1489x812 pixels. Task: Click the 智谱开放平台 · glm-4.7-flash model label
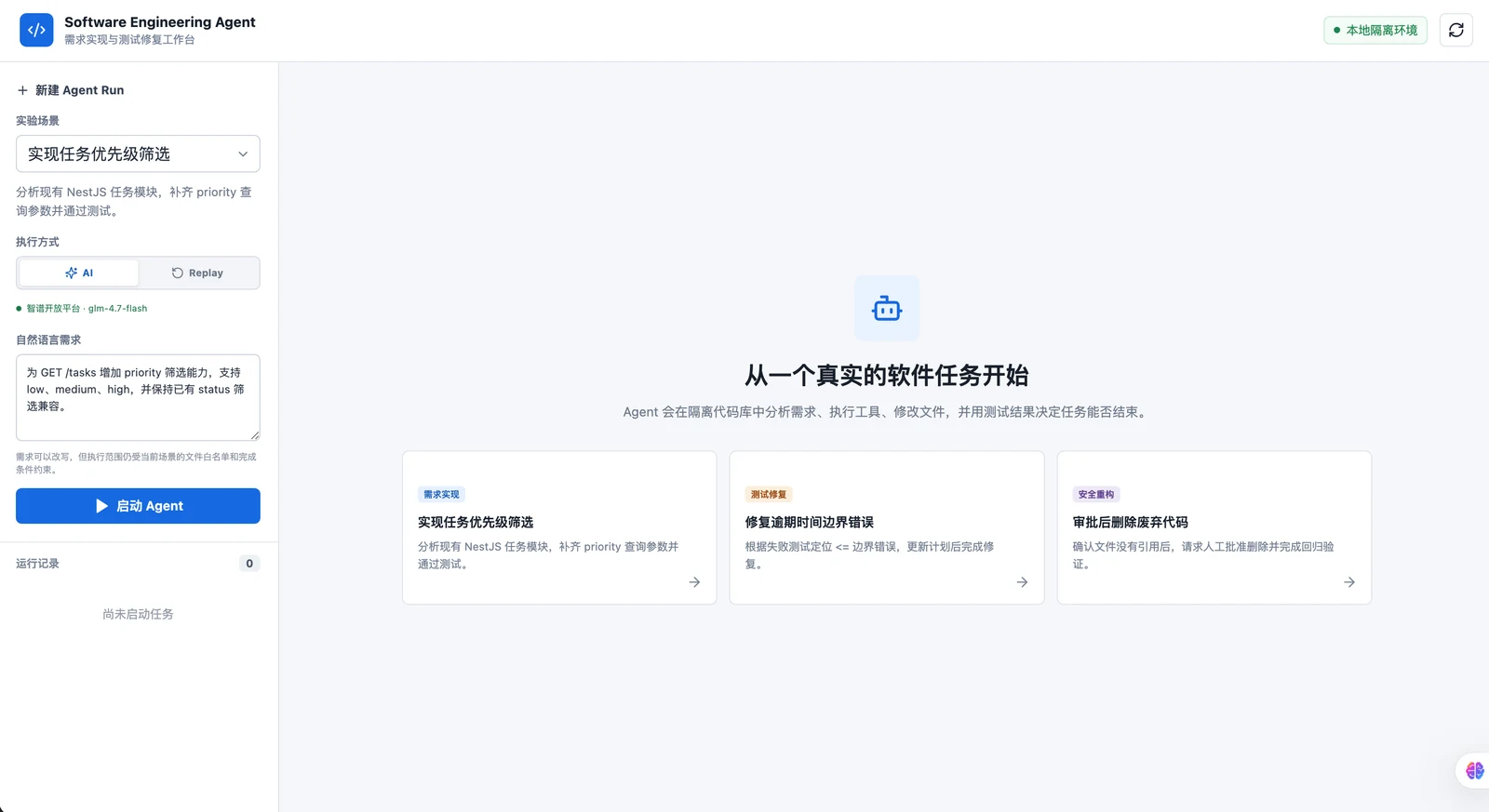(x=87, y=308)
